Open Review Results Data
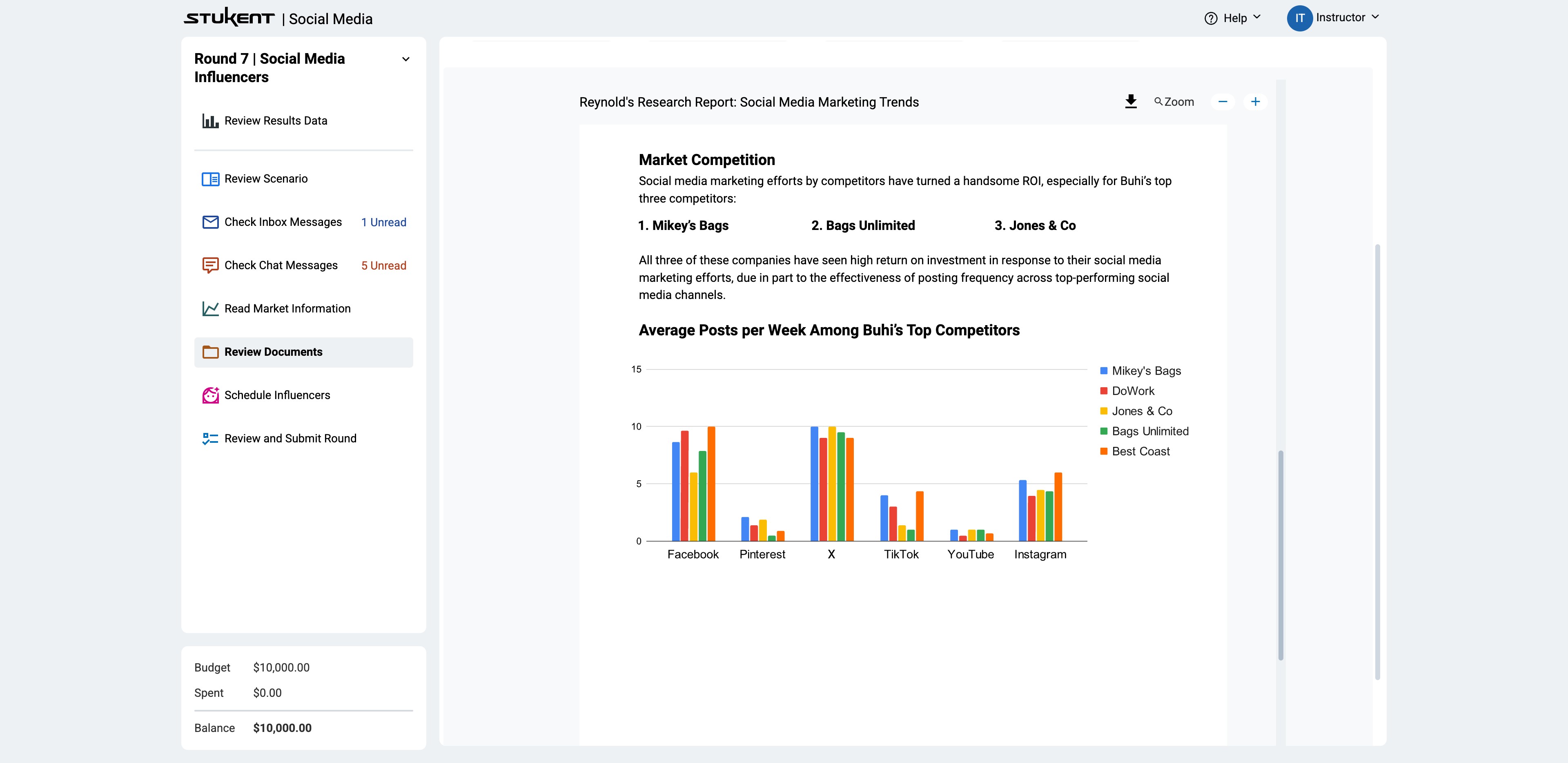The image size is (1568, 763). [303, 120]
